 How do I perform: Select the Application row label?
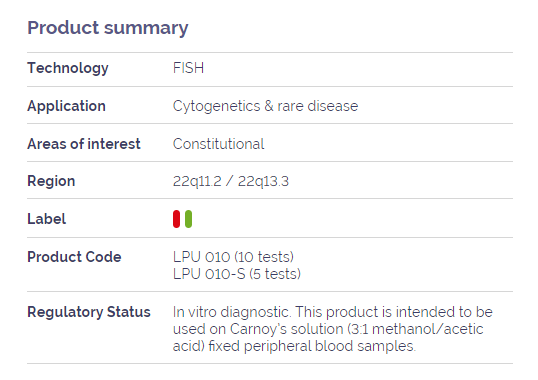point(67,106)
